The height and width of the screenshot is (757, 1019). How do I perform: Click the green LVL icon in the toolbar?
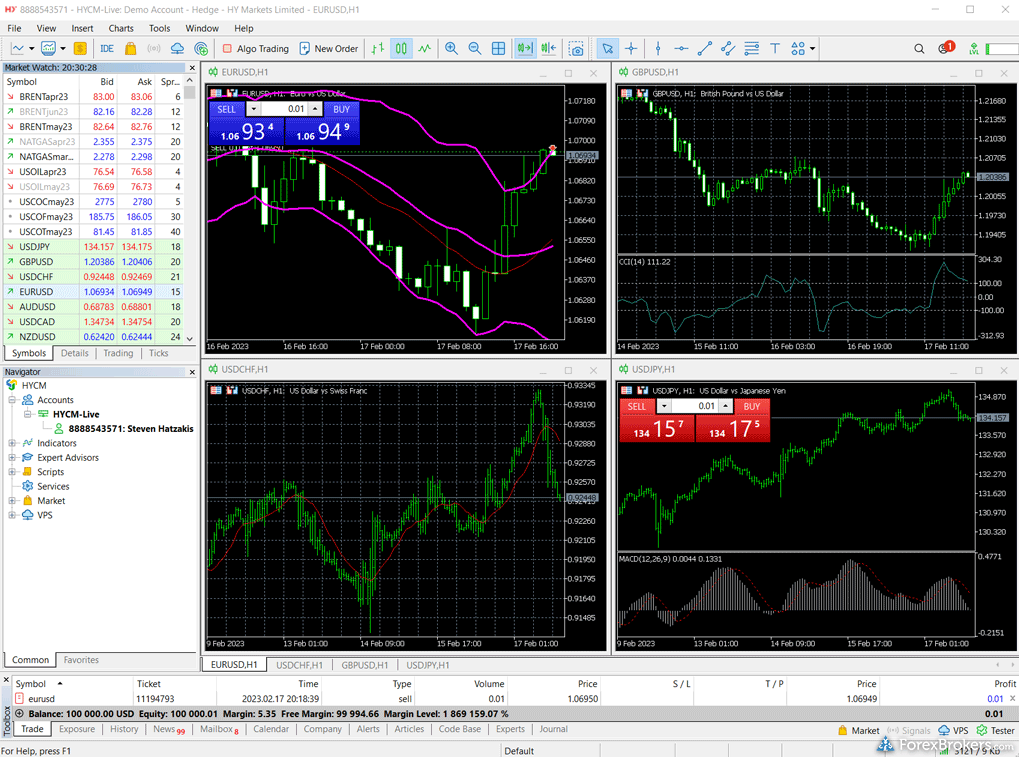974,49
